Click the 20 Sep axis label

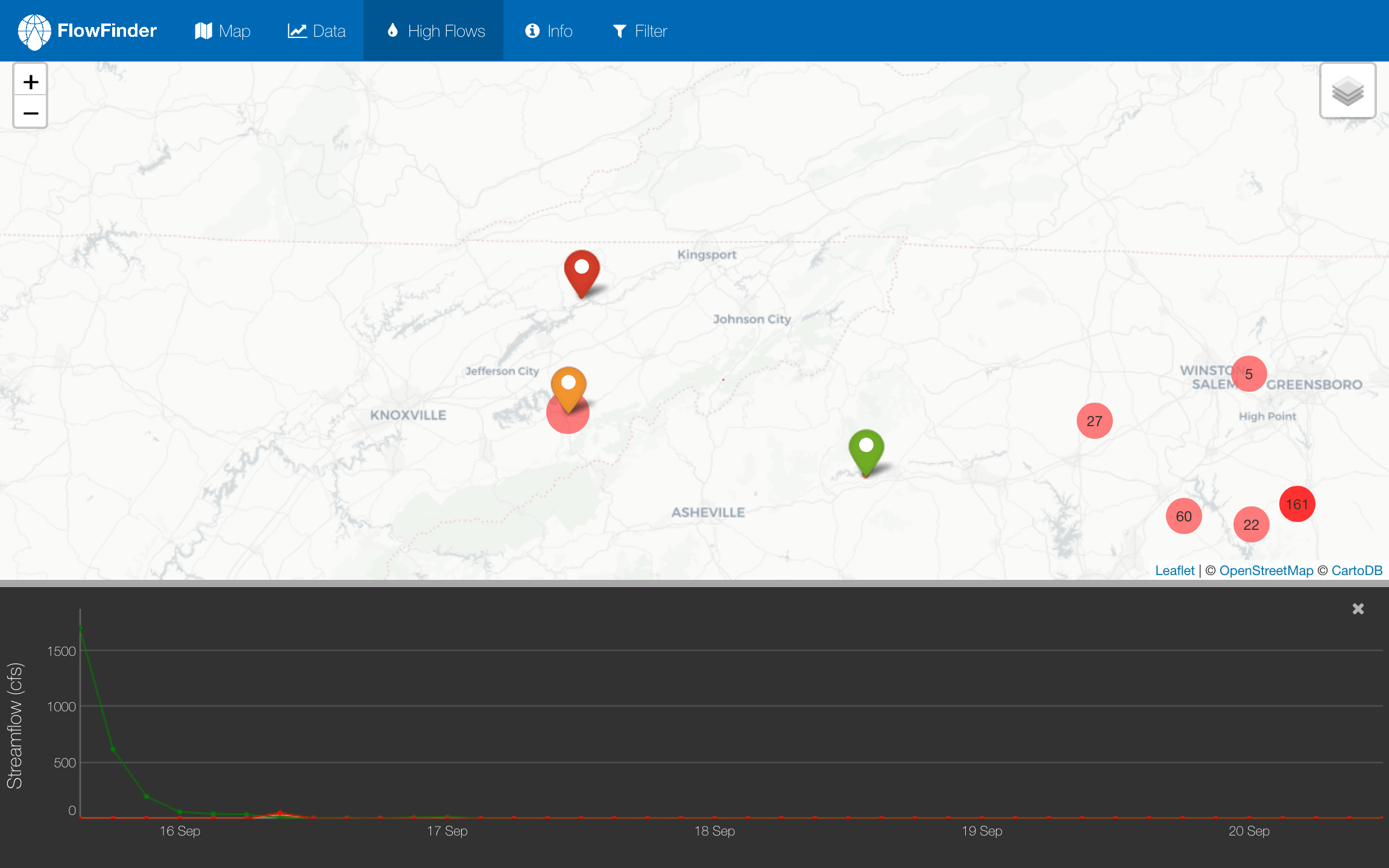click(x=1249, y=831)
